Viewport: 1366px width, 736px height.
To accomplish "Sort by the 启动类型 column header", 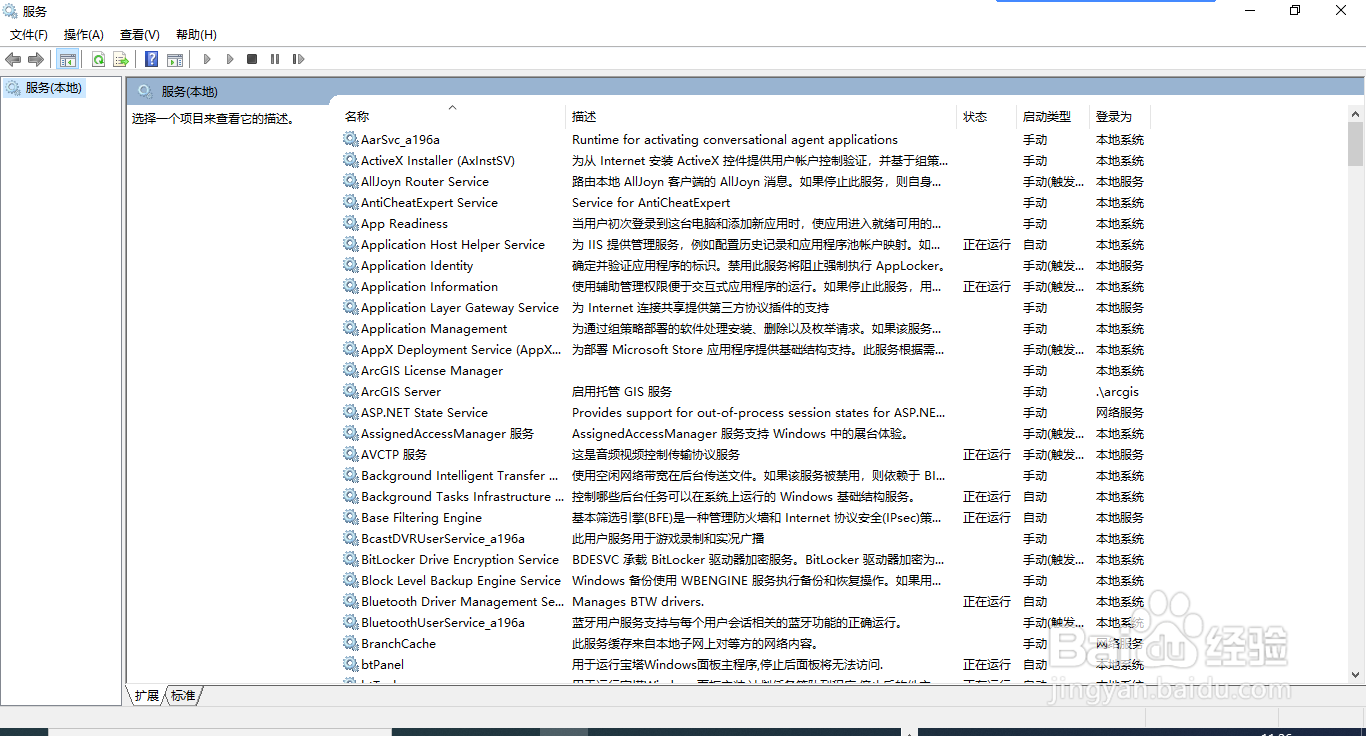I will (1052, 117).
